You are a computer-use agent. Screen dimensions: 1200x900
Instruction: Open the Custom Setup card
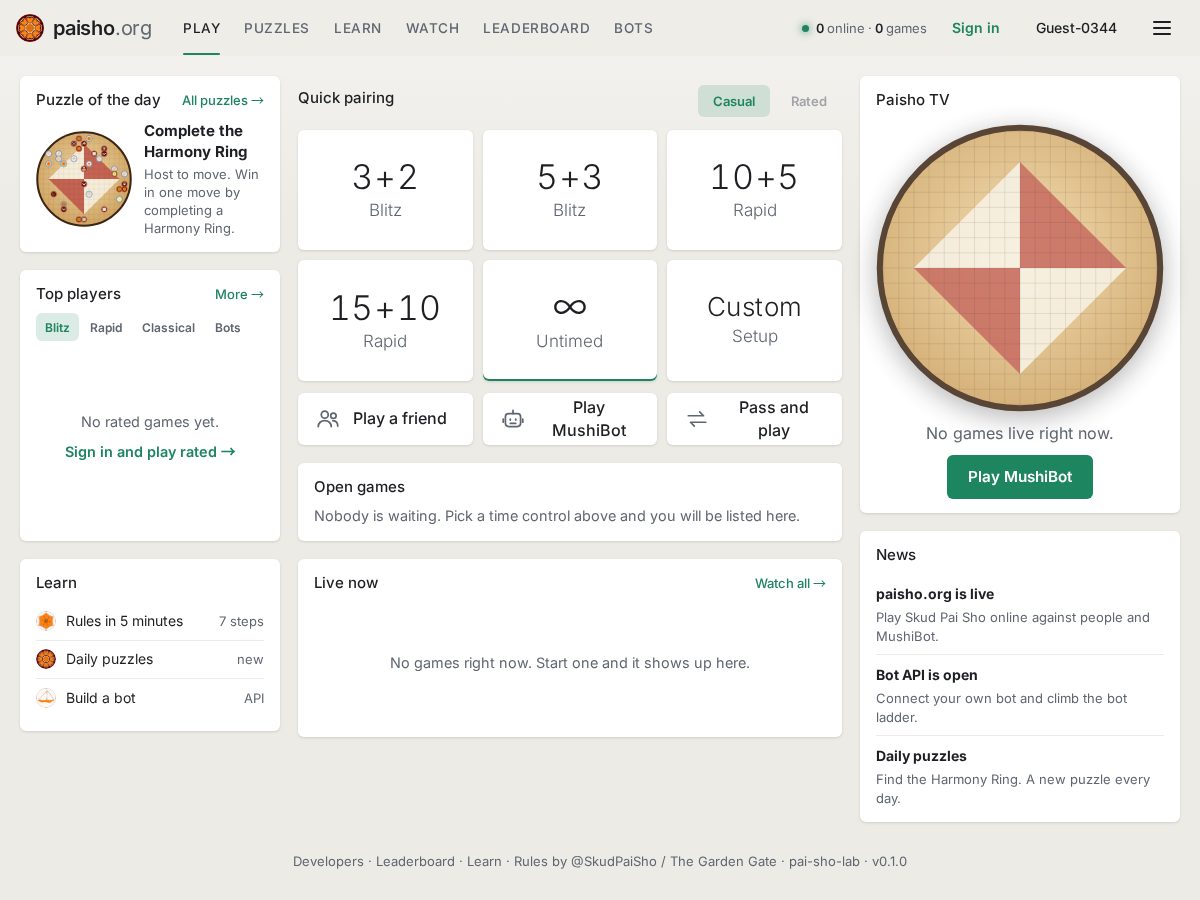[x=755, y=321]
